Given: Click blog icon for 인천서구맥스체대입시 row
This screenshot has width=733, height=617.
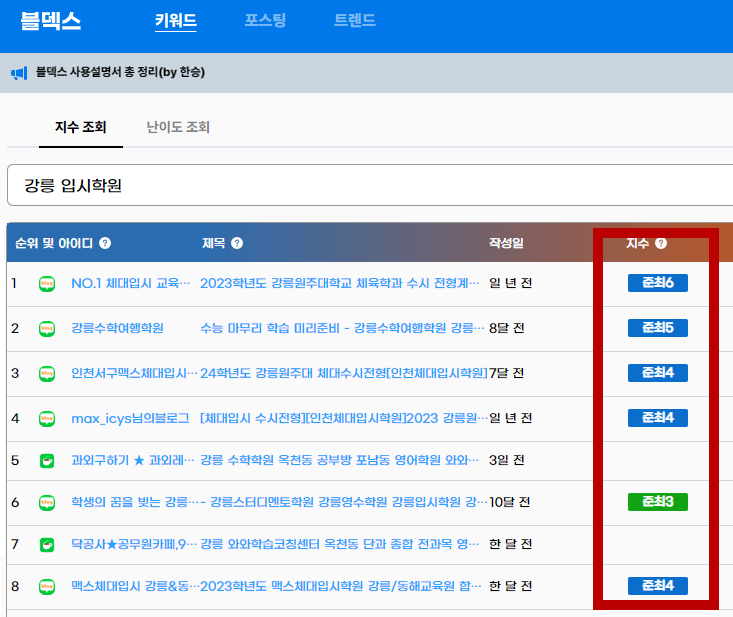Looking at the screenshot, I should tap(47, 373).
